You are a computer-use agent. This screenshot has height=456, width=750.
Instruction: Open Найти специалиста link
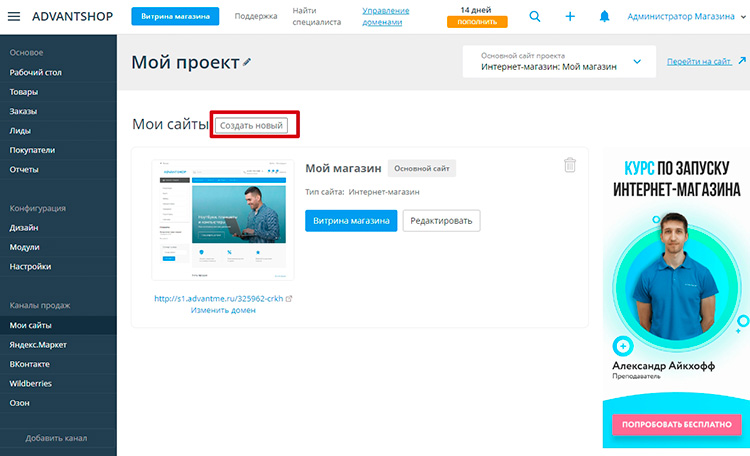coord(317,16)
